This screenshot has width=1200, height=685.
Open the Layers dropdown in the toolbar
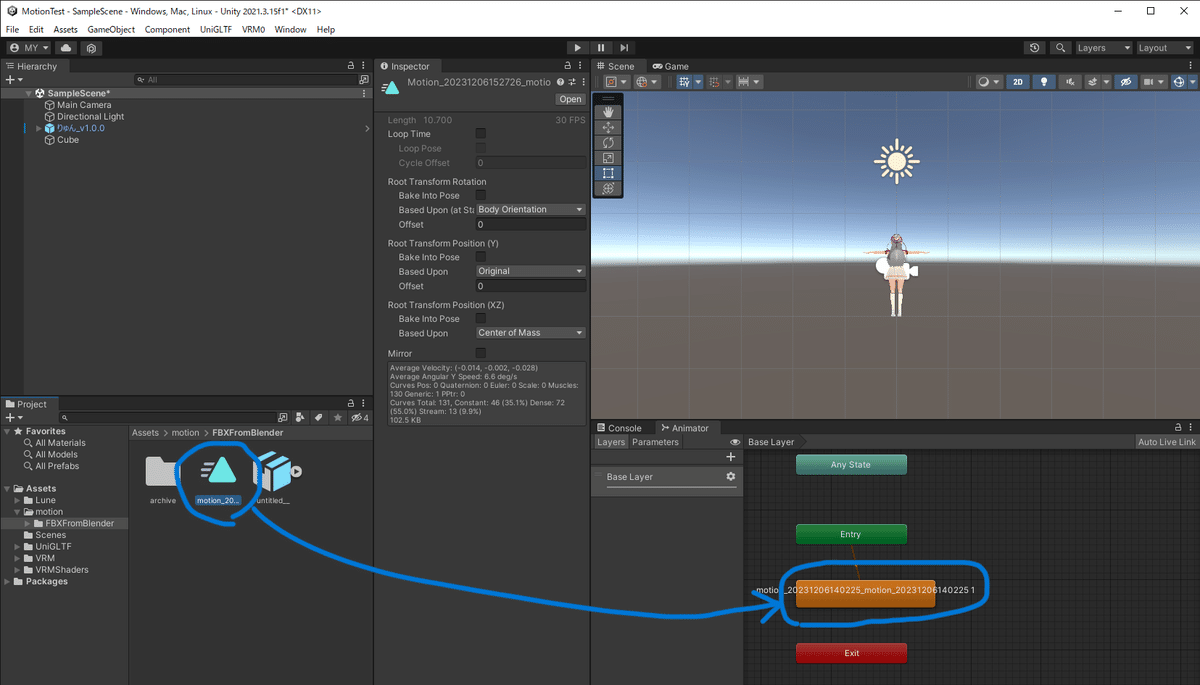click(x=1103, y=48)
